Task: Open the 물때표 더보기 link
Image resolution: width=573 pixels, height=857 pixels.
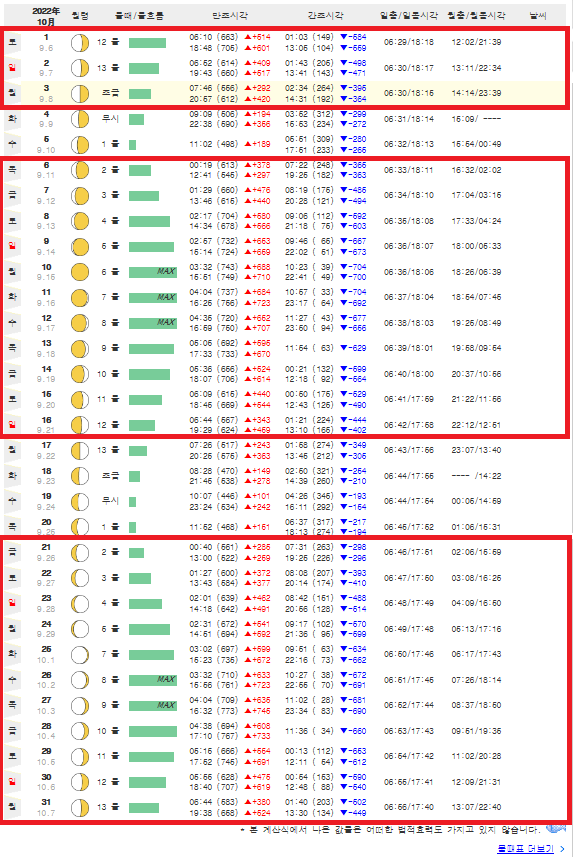Action: 525,848
